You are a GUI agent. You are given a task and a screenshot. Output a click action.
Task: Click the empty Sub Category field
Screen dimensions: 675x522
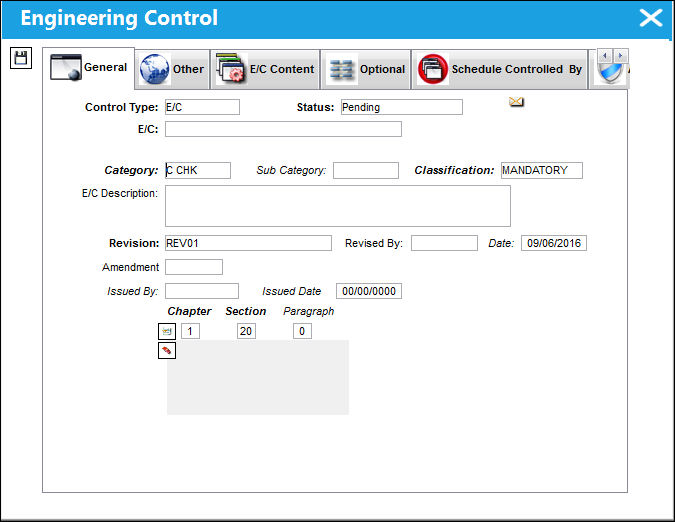[366, 170]
